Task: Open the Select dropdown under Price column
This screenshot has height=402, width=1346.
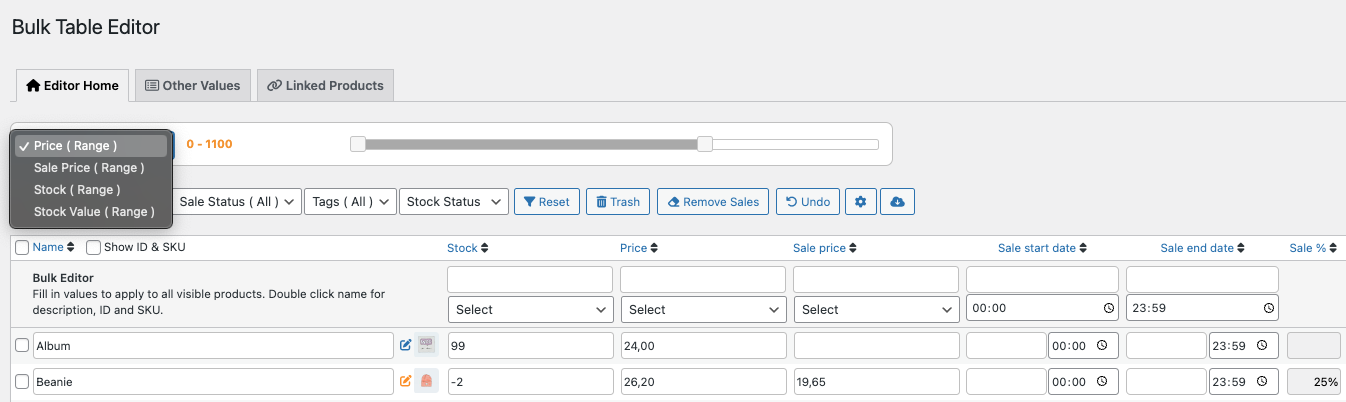Action: pos(703,309)
